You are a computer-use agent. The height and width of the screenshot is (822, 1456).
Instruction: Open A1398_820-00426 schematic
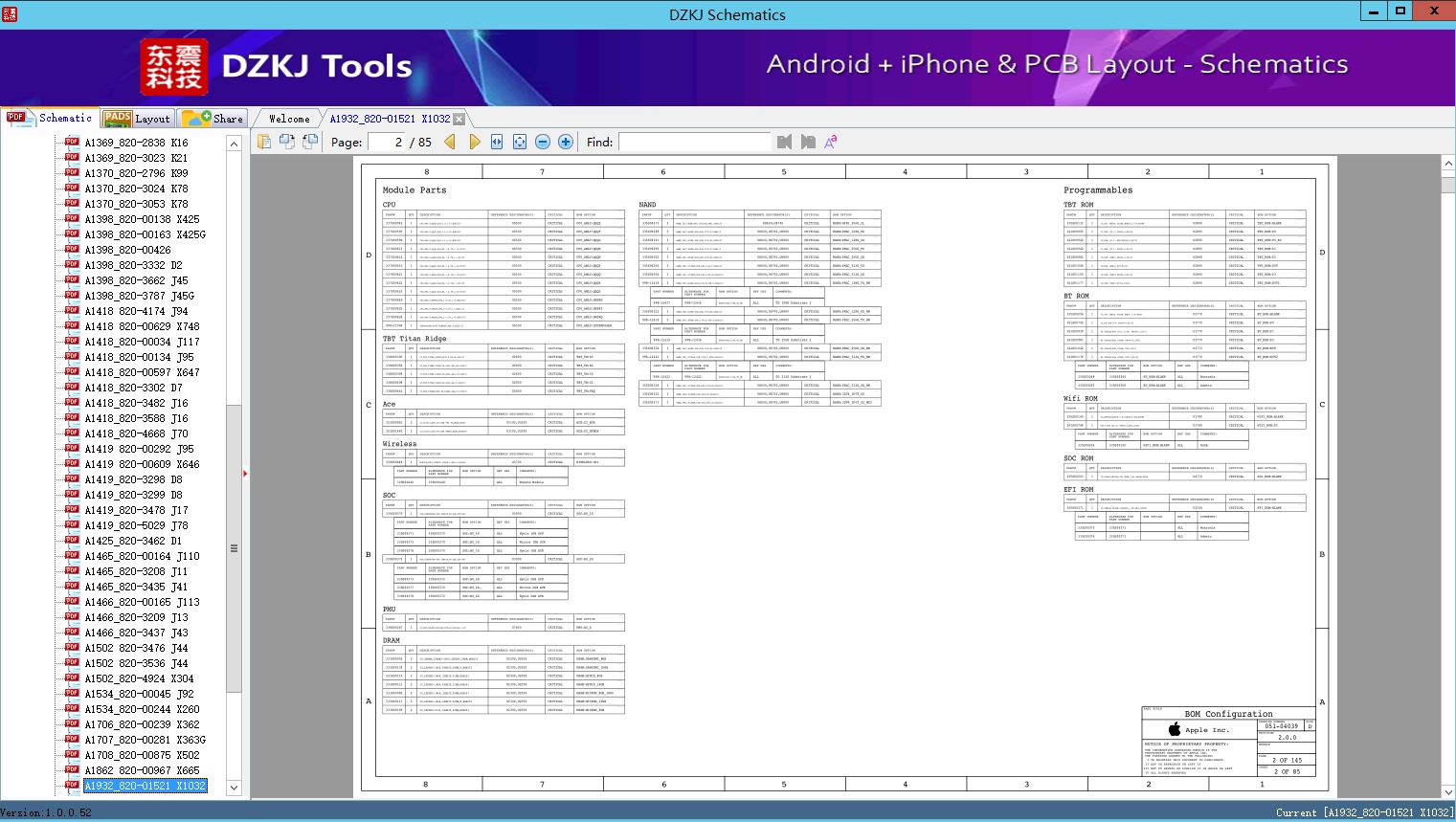pyautogui.click(x=127, y=250)
